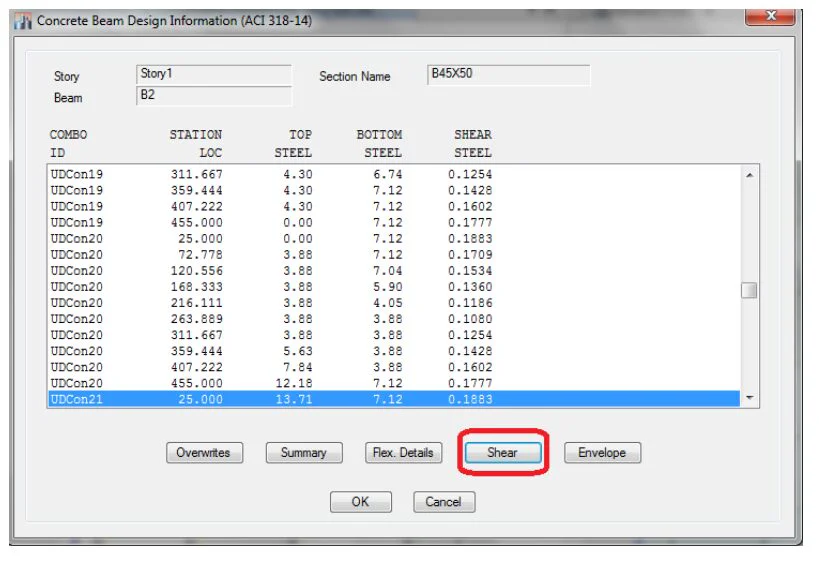The image size is (819, 567).
Task: Show the design Summary
Action: click(304, 453)
